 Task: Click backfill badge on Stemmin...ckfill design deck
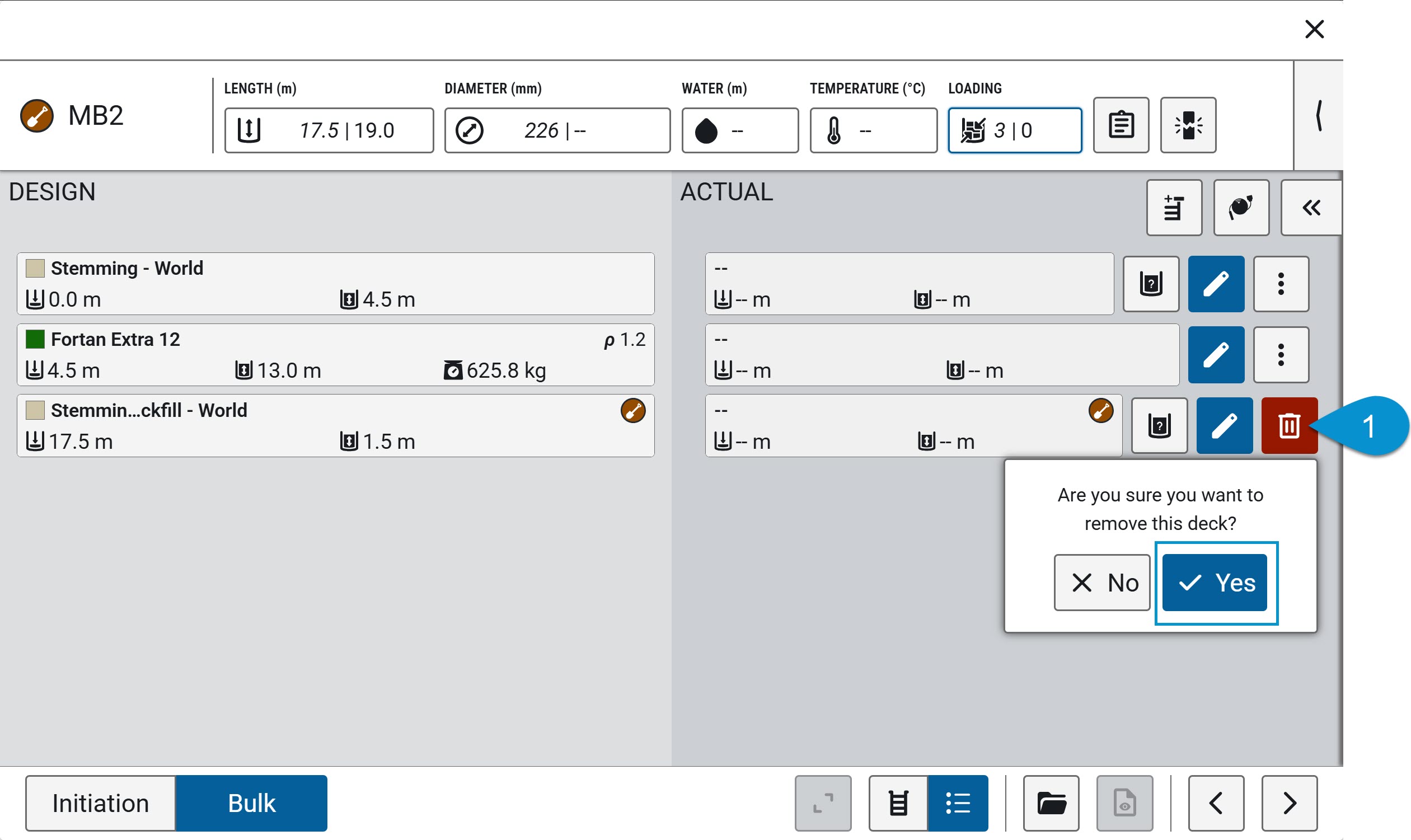click(x=633, y=410)
